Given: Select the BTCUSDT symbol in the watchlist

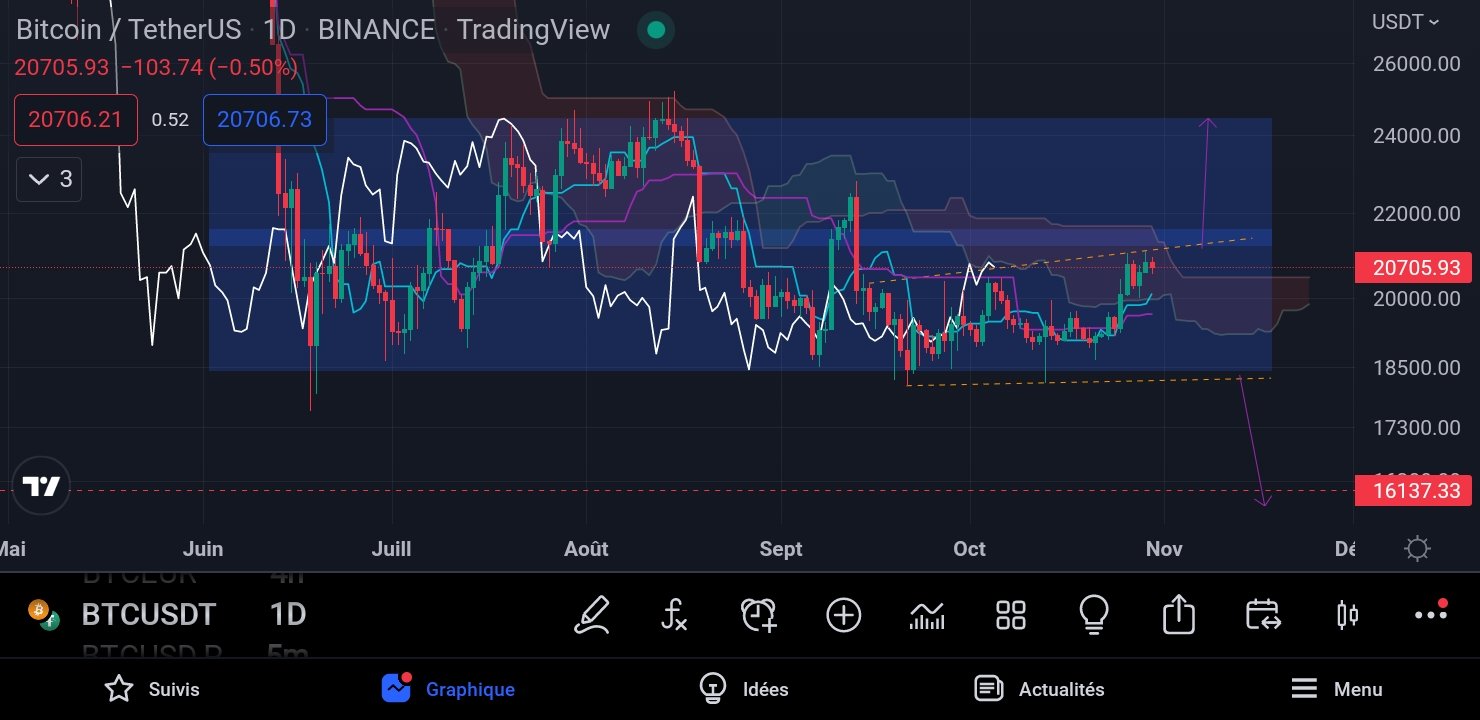Looking at the screenshot, I should pos(148,615).
